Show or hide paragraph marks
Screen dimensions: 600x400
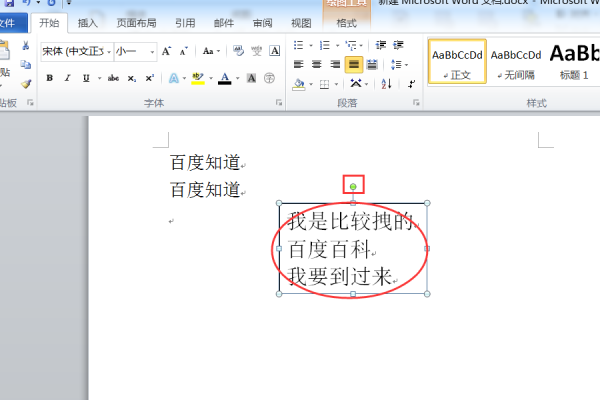[411, 83]
